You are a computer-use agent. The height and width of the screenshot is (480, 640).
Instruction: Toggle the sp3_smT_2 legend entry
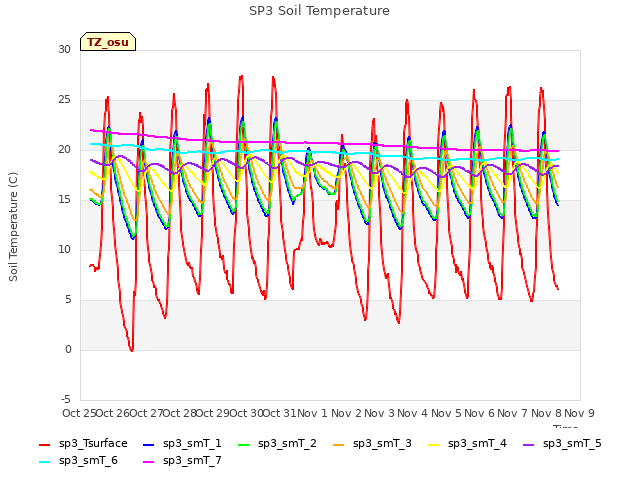click(x=277, y=444)
